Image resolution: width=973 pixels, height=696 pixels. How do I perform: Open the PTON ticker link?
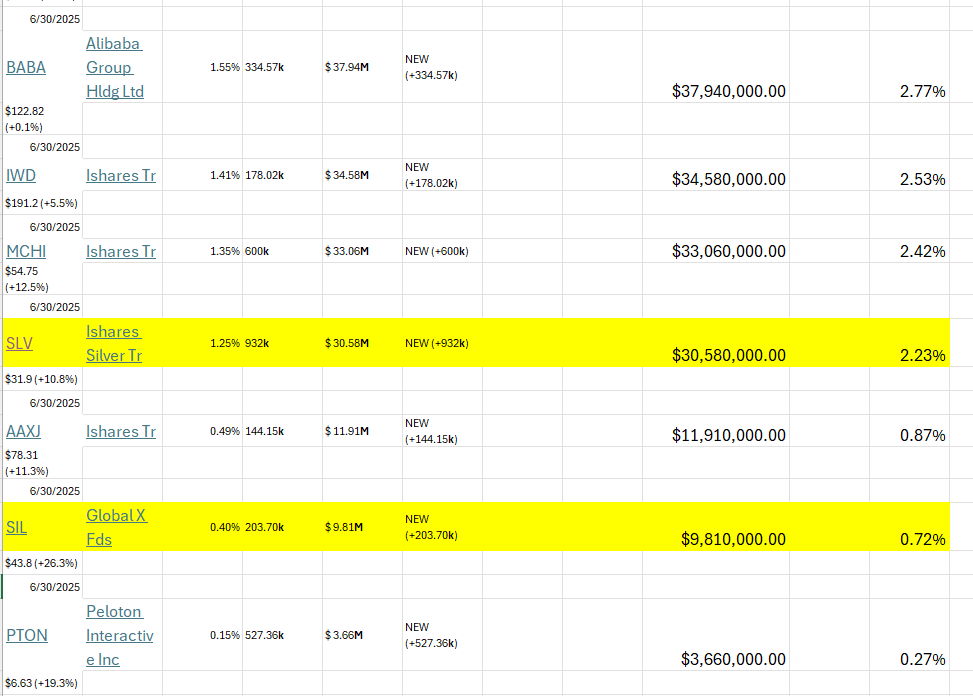click(x=26, y=635)
